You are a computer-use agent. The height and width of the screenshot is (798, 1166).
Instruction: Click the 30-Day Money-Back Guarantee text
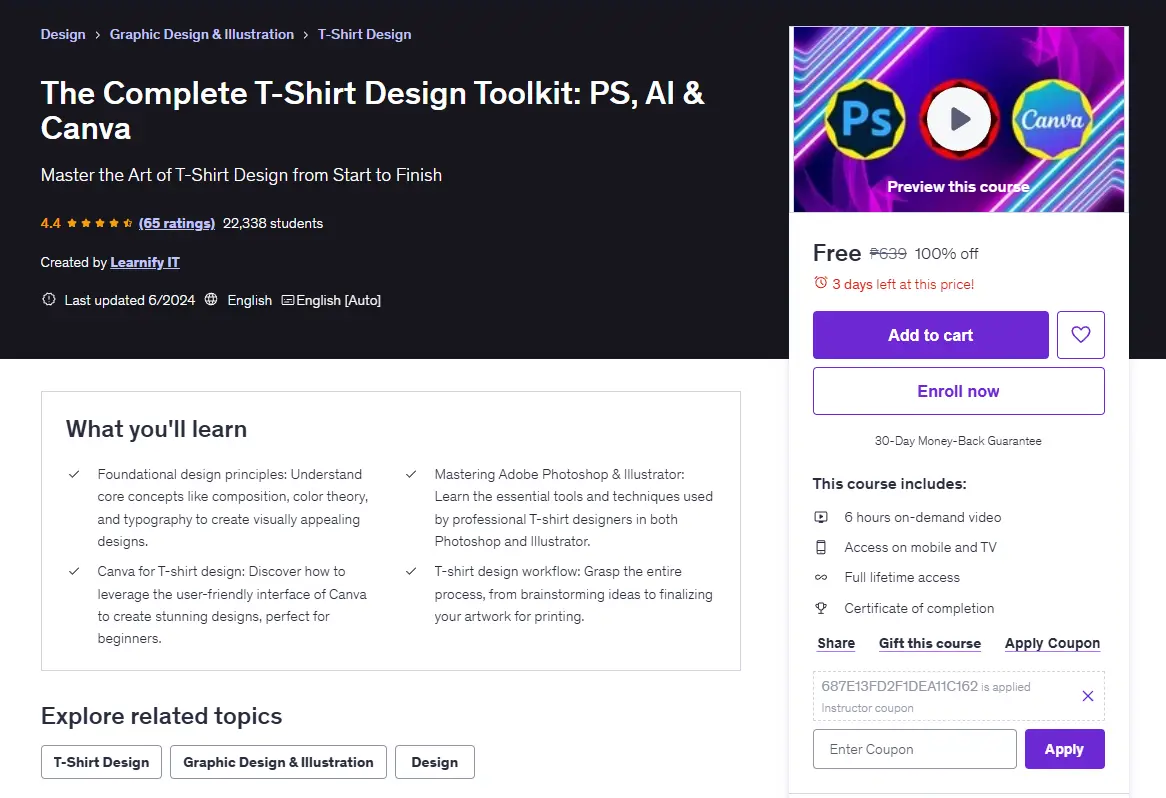(x=958, y=441)
